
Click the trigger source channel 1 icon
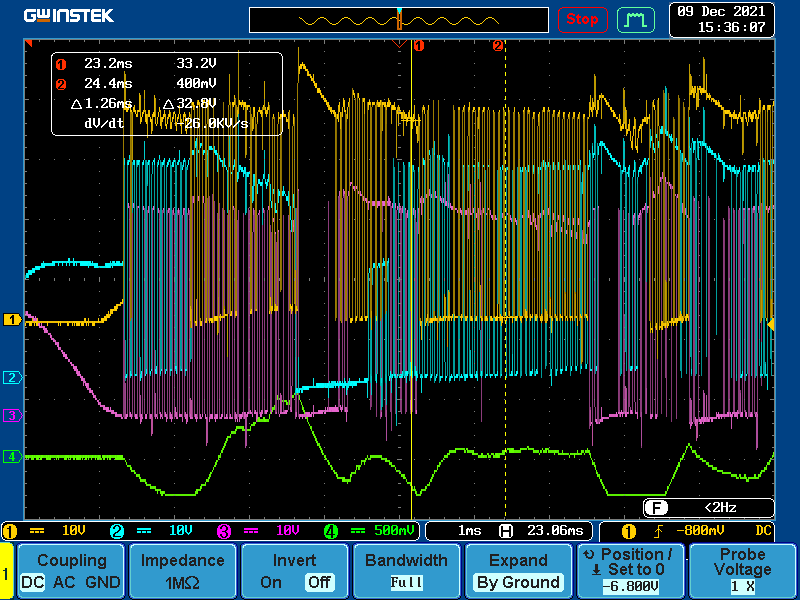pos(629,532)
